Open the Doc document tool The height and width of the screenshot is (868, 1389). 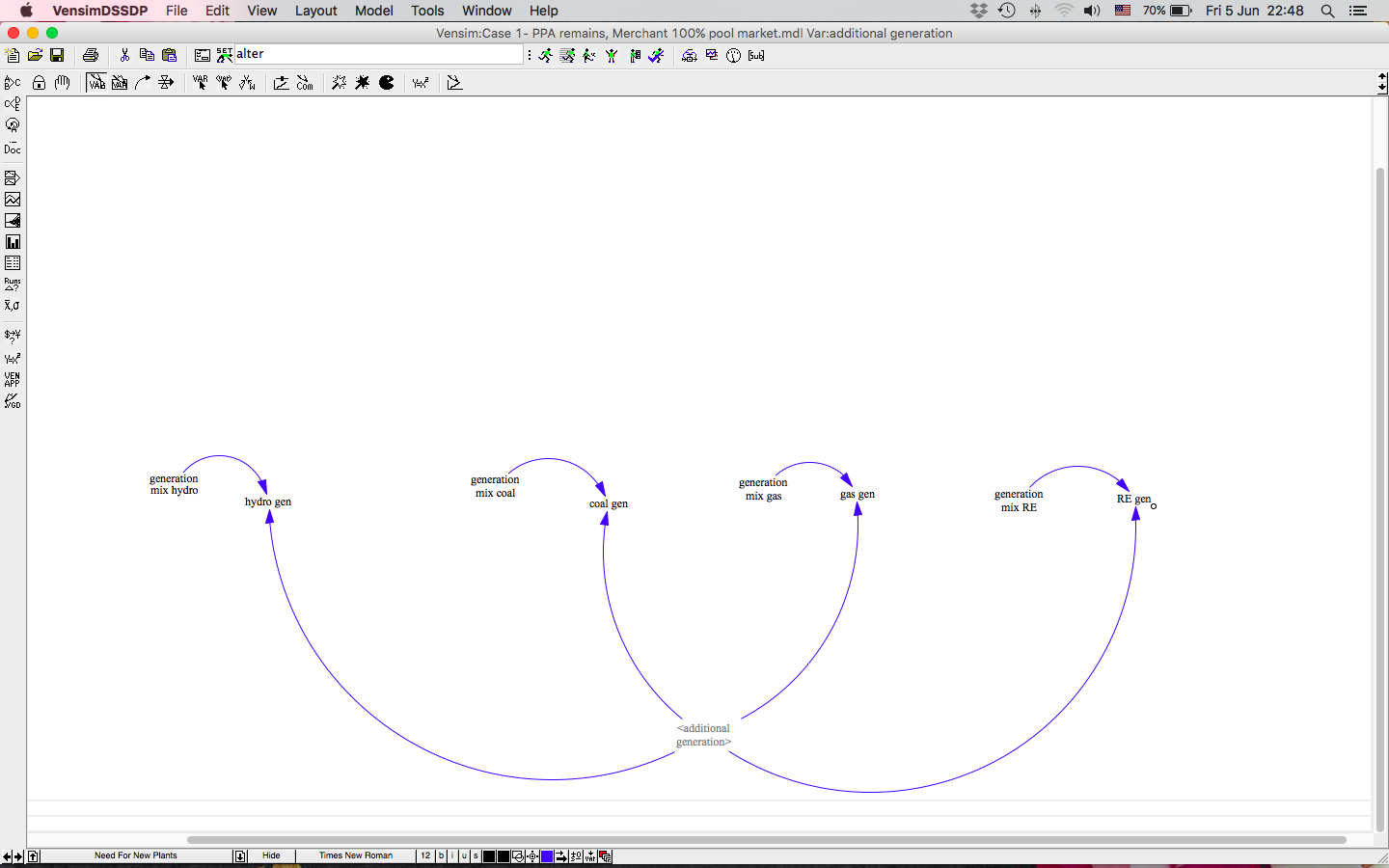pyautogui.click(x=13, y=148)
